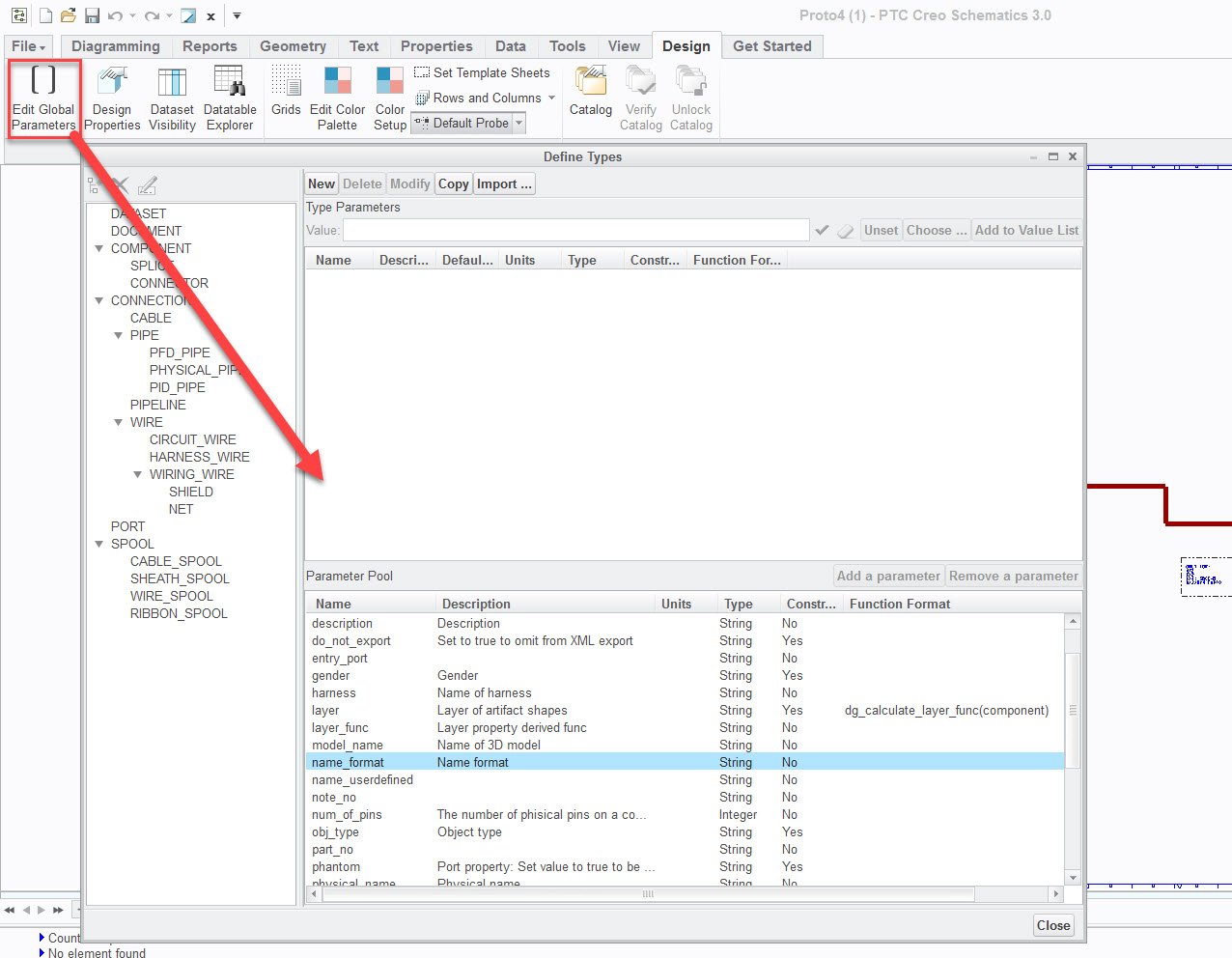Click the Edit Global Parameters button
The width and height of the screenshot is (1232, 958).
[x=43, y=99]
